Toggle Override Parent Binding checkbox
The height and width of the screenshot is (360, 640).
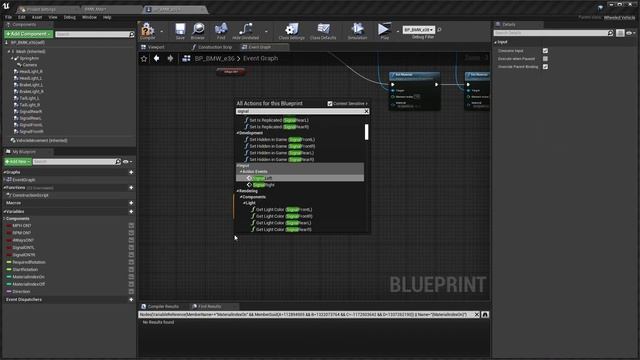[545, 67]
